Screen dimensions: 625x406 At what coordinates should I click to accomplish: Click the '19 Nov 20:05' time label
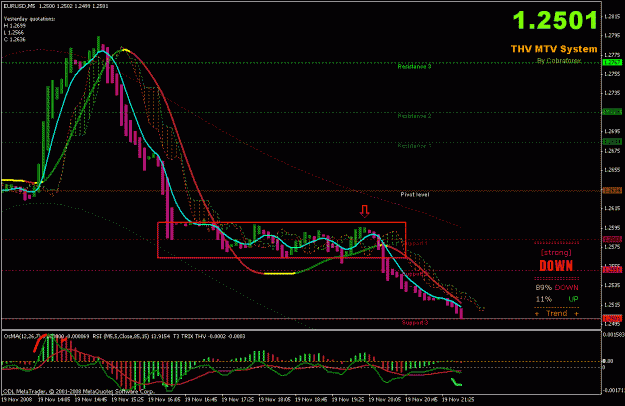coord(384,399)
